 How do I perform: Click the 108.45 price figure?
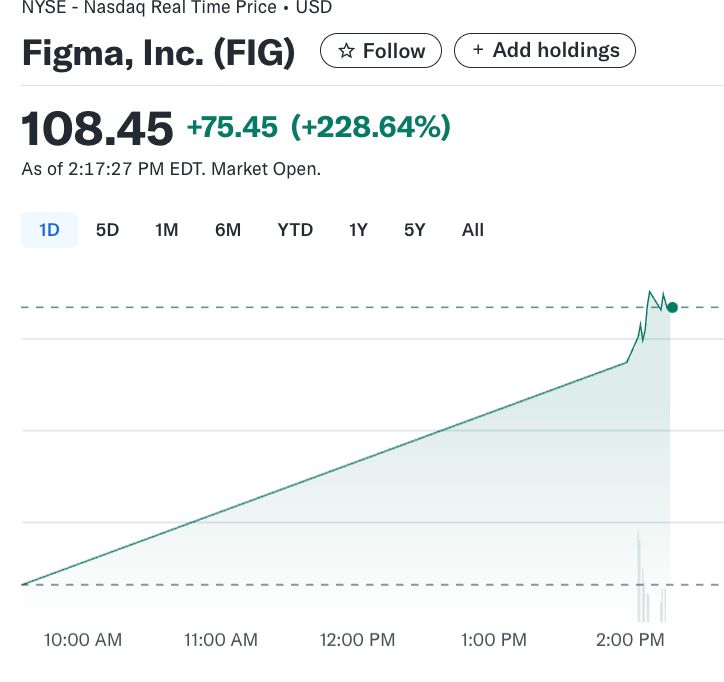(x=97, y=129)
